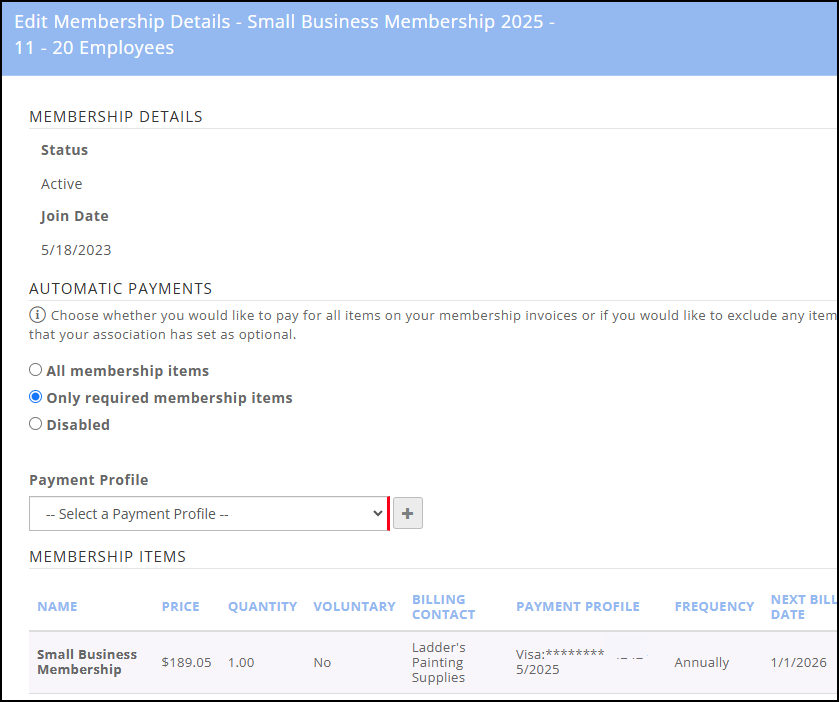The image size is (839, 702).
Task: Click the Frequency column header
Action: pyautogui.click(x=714, y=607)
